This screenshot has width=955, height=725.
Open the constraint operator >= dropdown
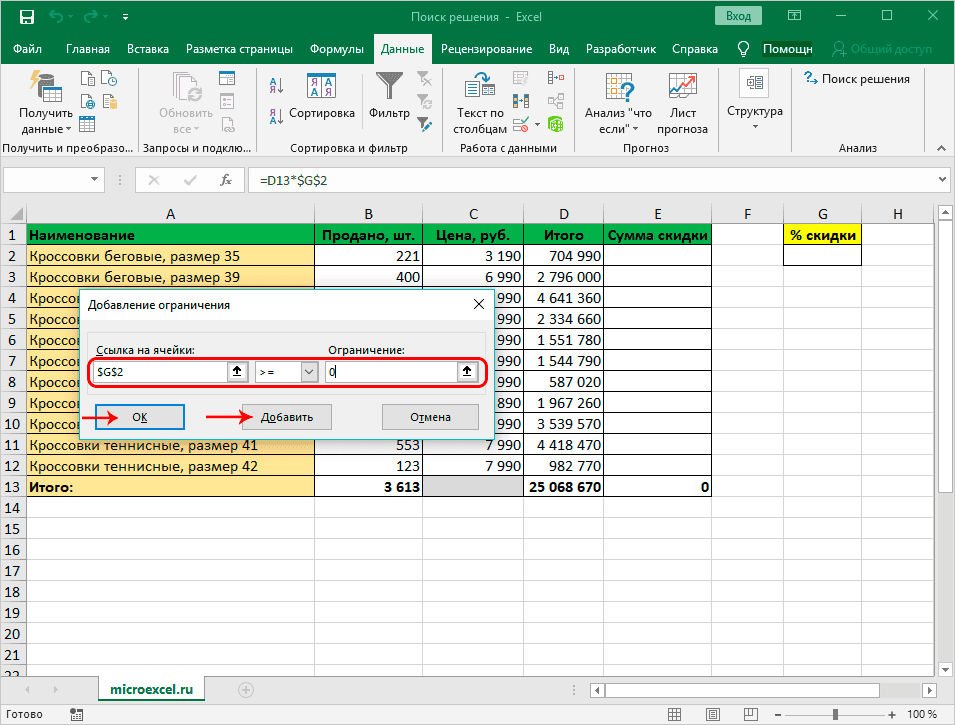(x=309, y=372)
